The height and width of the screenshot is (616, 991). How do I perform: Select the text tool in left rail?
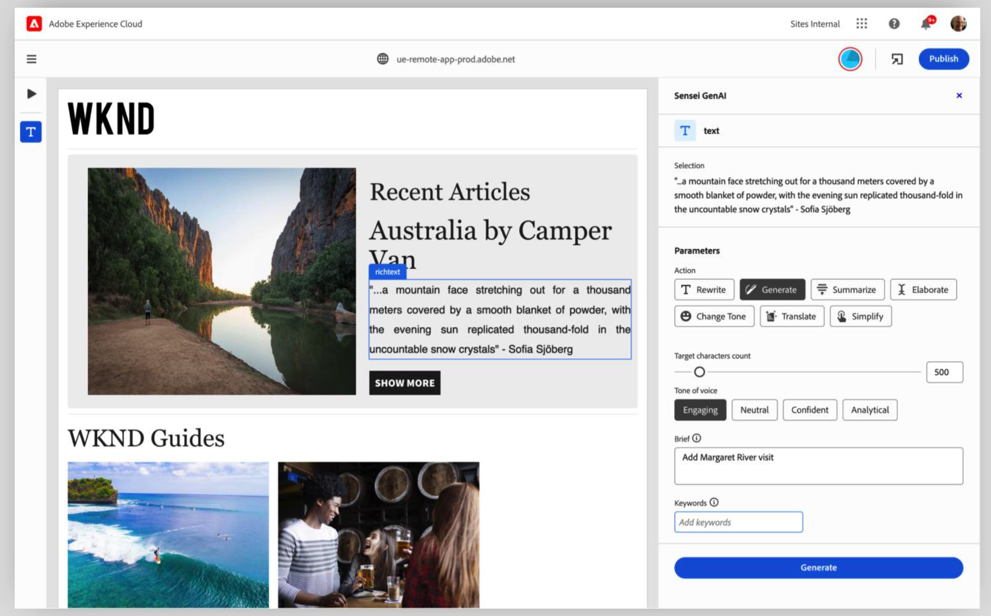click(x=31, y=132)
